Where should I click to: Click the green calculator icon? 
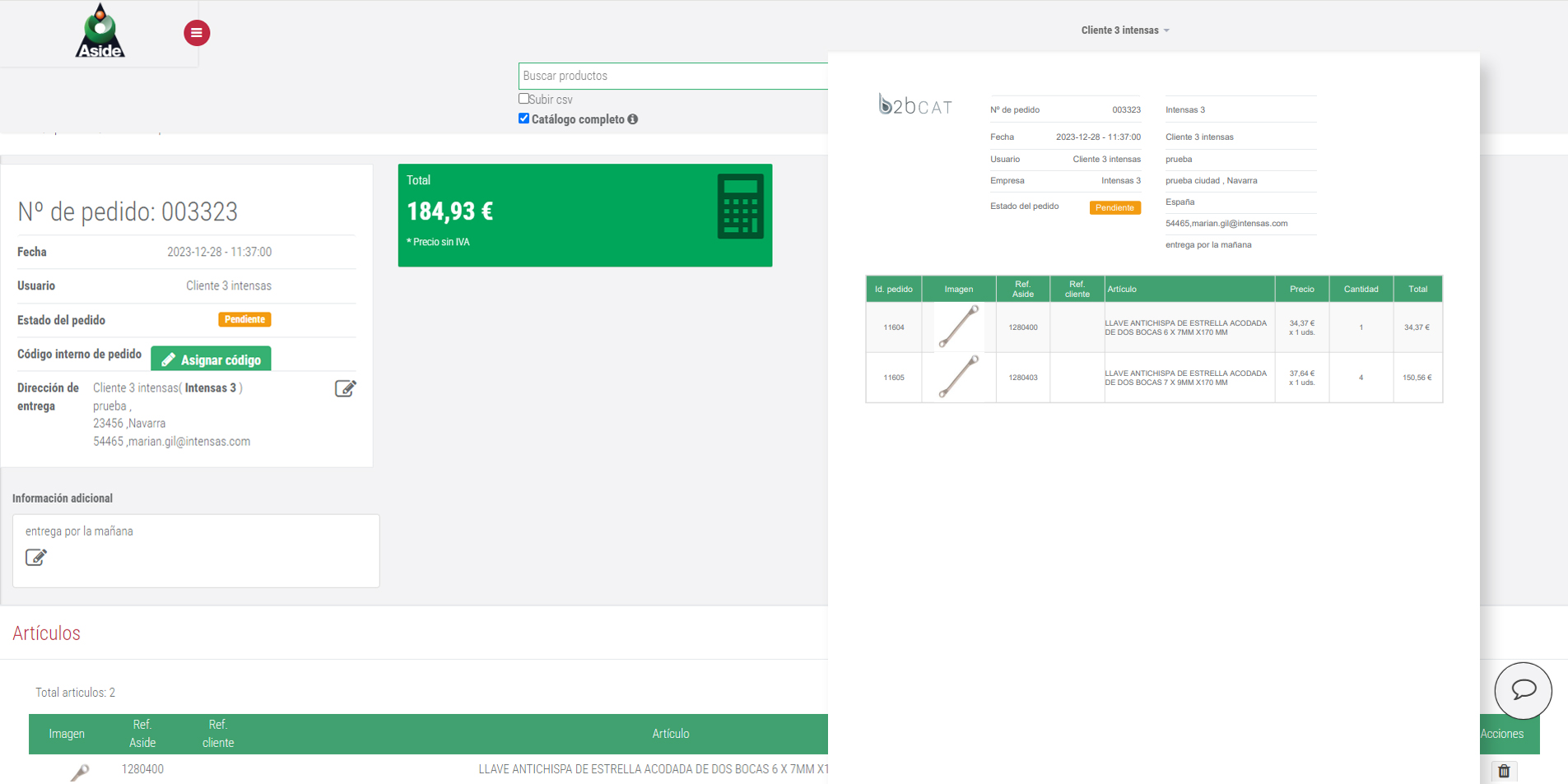pyautogui.click(x=740, y=206)
